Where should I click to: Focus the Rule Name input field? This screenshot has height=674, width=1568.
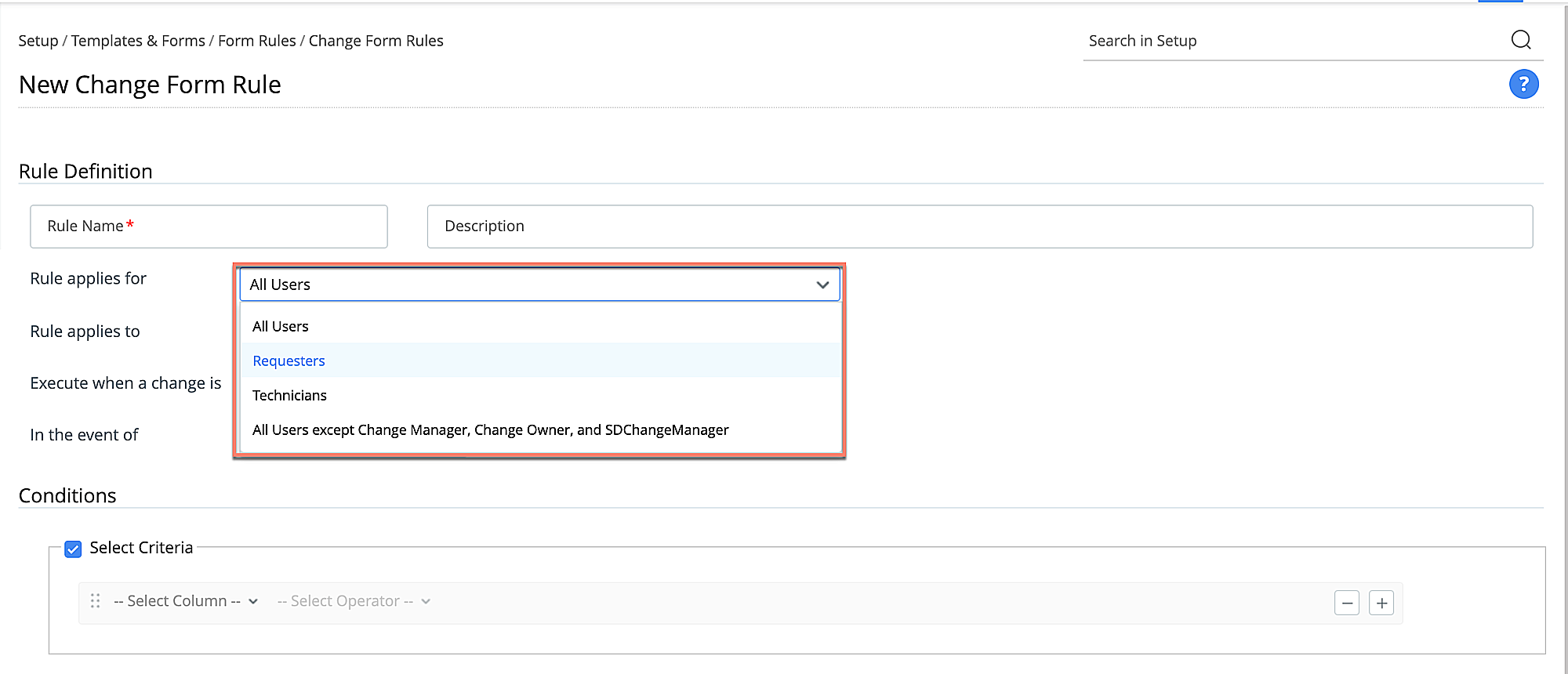coord(209,226)
